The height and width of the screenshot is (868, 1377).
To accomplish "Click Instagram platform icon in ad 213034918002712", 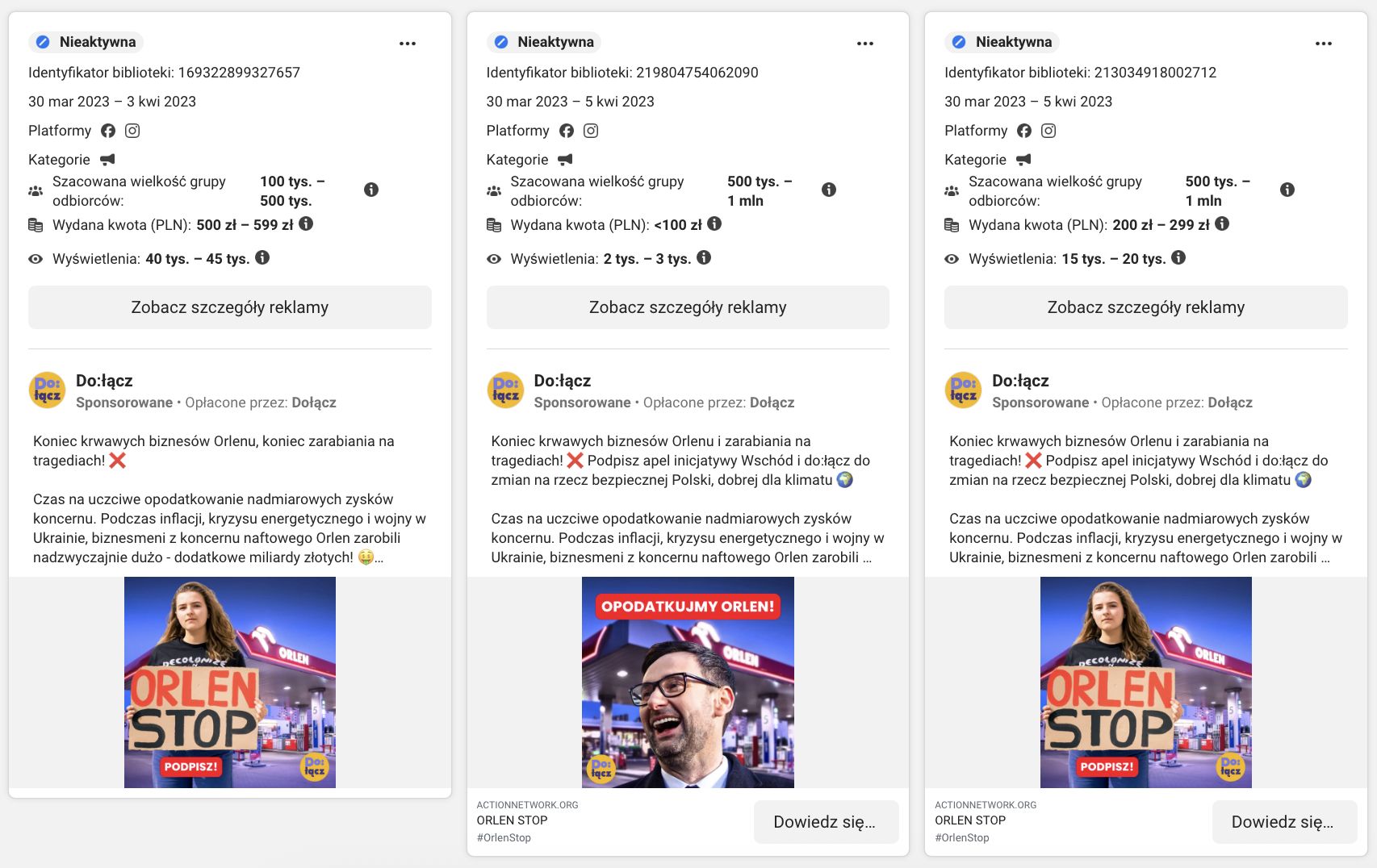I will (1048, 131).
